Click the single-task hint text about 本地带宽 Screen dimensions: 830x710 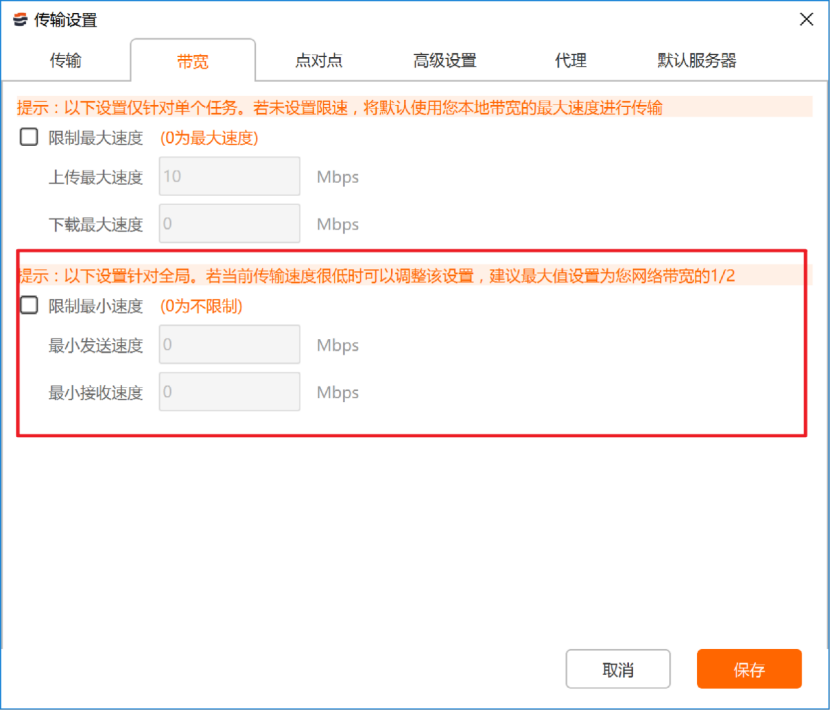(x=340, y=108)
